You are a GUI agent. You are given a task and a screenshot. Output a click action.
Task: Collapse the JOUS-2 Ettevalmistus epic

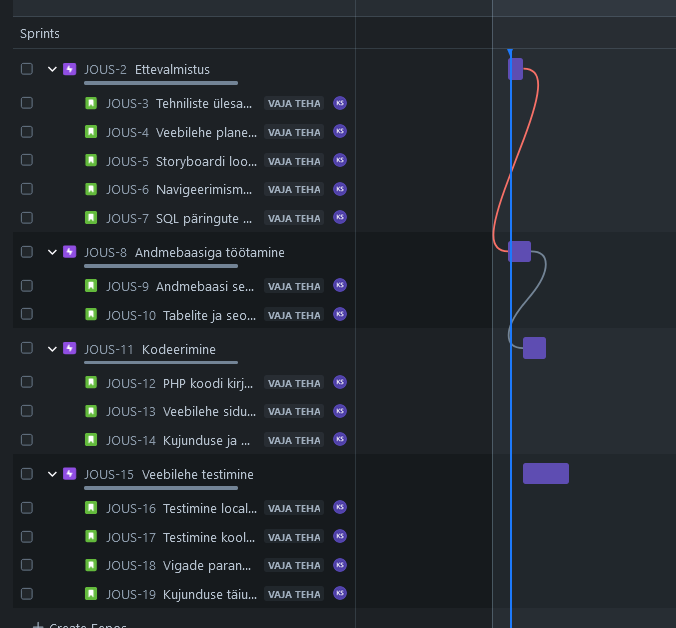52,69
